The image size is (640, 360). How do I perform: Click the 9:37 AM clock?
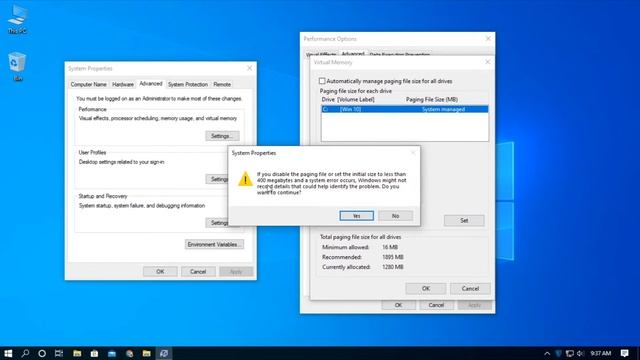tap(600, 353)
